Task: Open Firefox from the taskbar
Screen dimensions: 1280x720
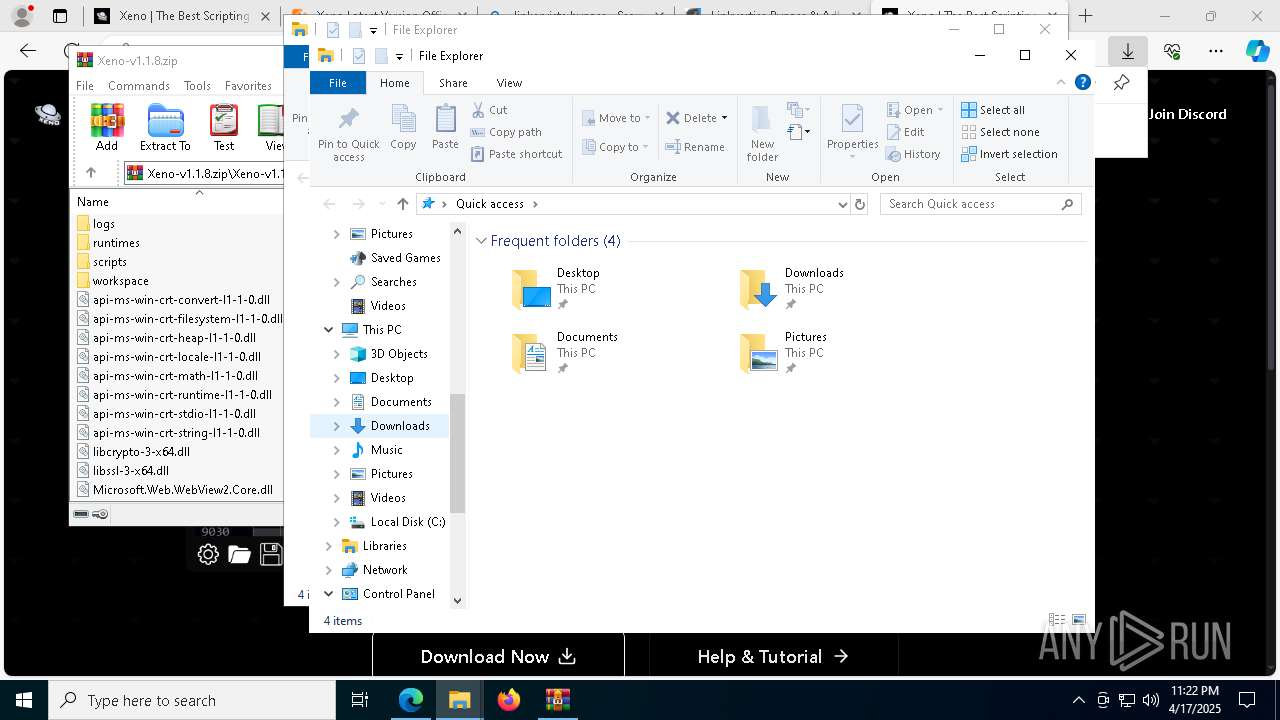Action: (509, 700)
